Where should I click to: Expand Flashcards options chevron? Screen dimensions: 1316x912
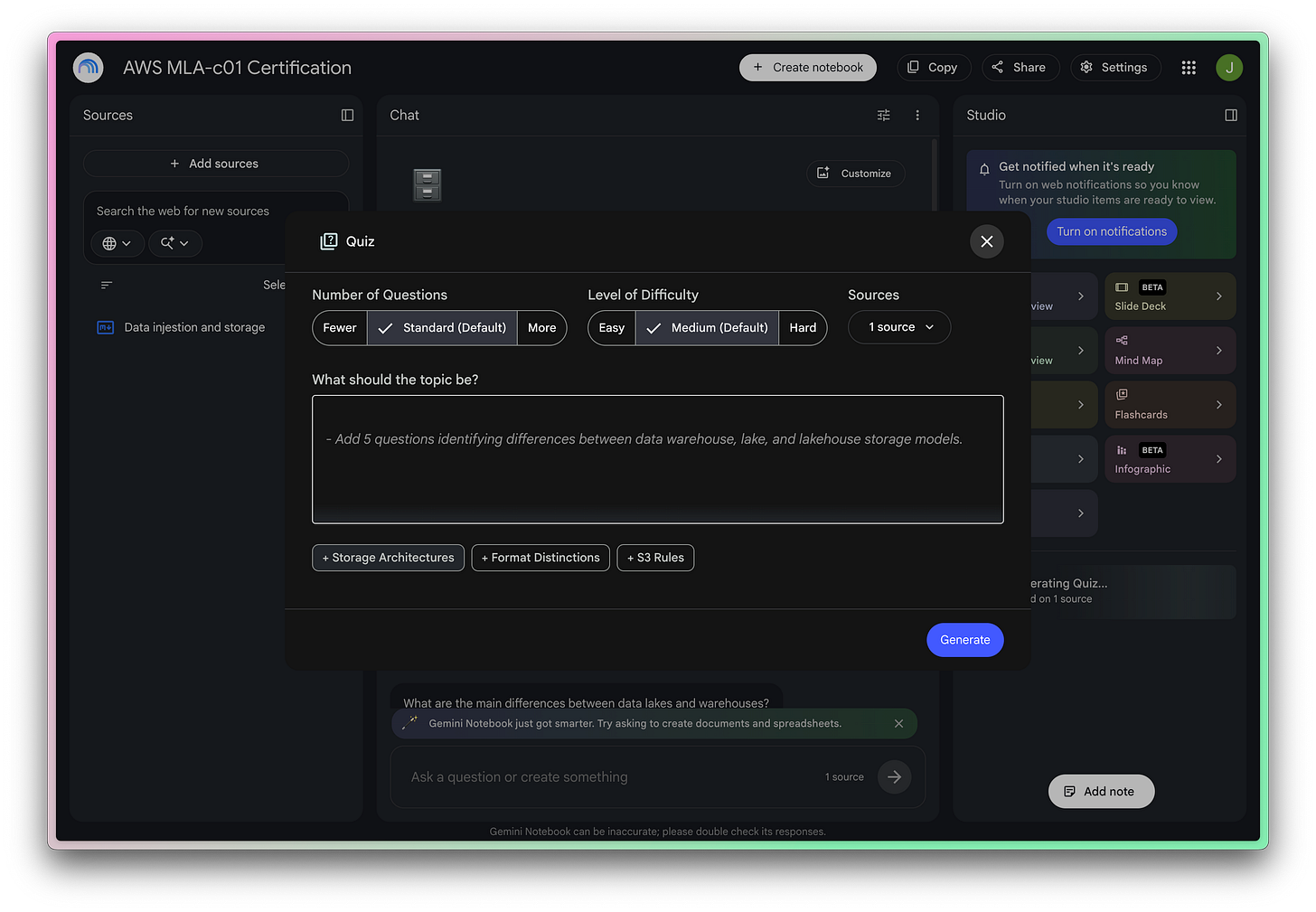1218,405
